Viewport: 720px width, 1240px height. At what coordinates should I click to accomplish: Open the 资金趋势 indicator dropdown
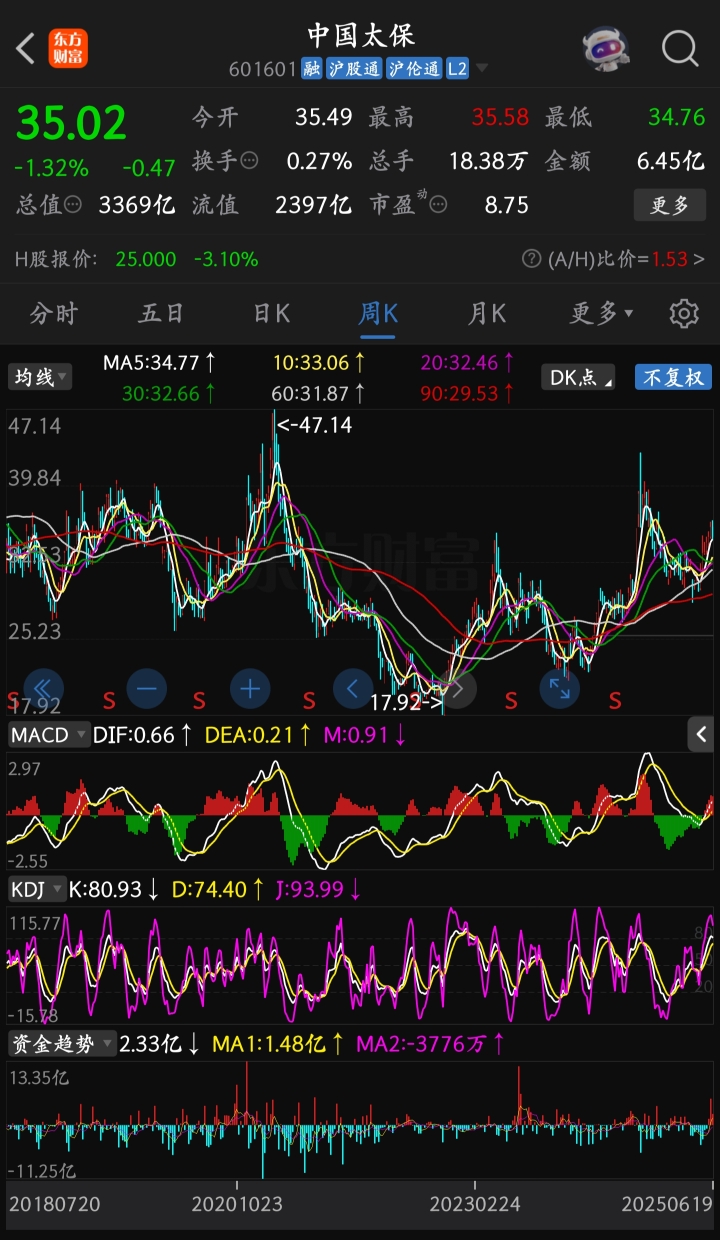(62, 1044)
